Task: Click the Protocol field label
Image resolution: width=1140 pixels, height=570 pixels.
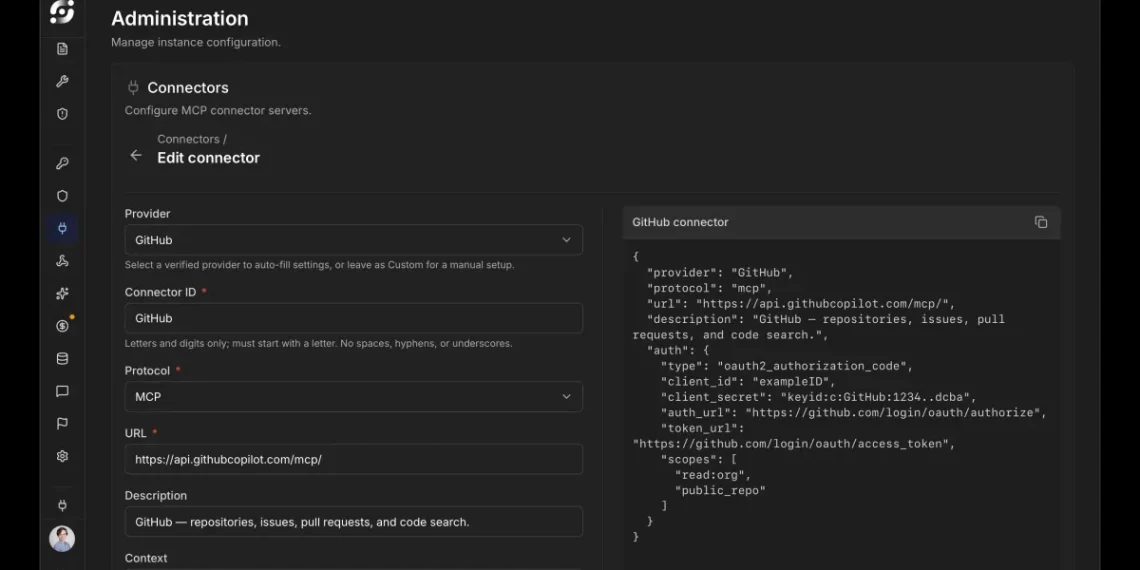Action: (148, 371)
